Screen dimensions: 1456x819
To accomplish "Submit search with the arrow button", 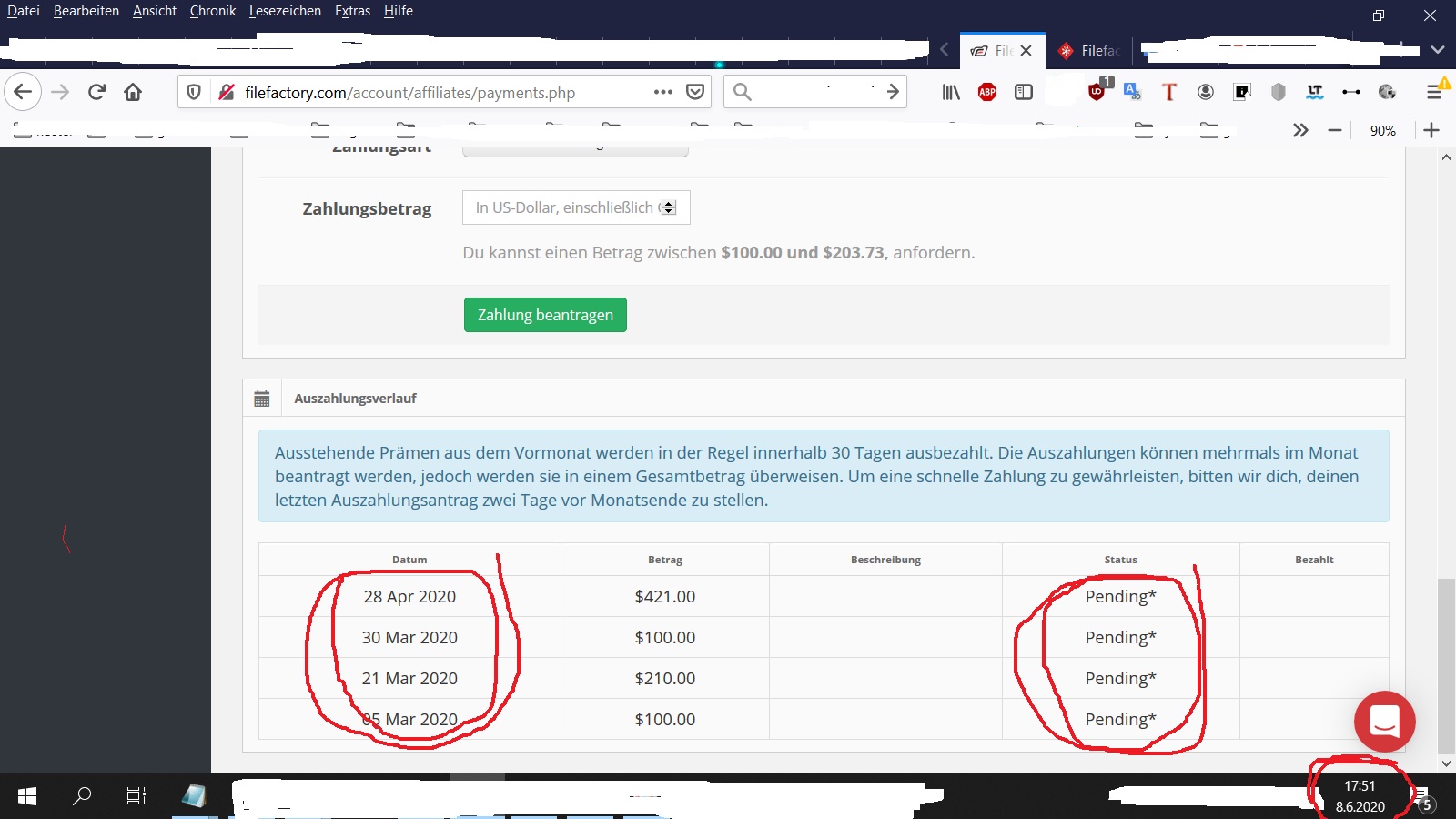I will tap(893, 92).
